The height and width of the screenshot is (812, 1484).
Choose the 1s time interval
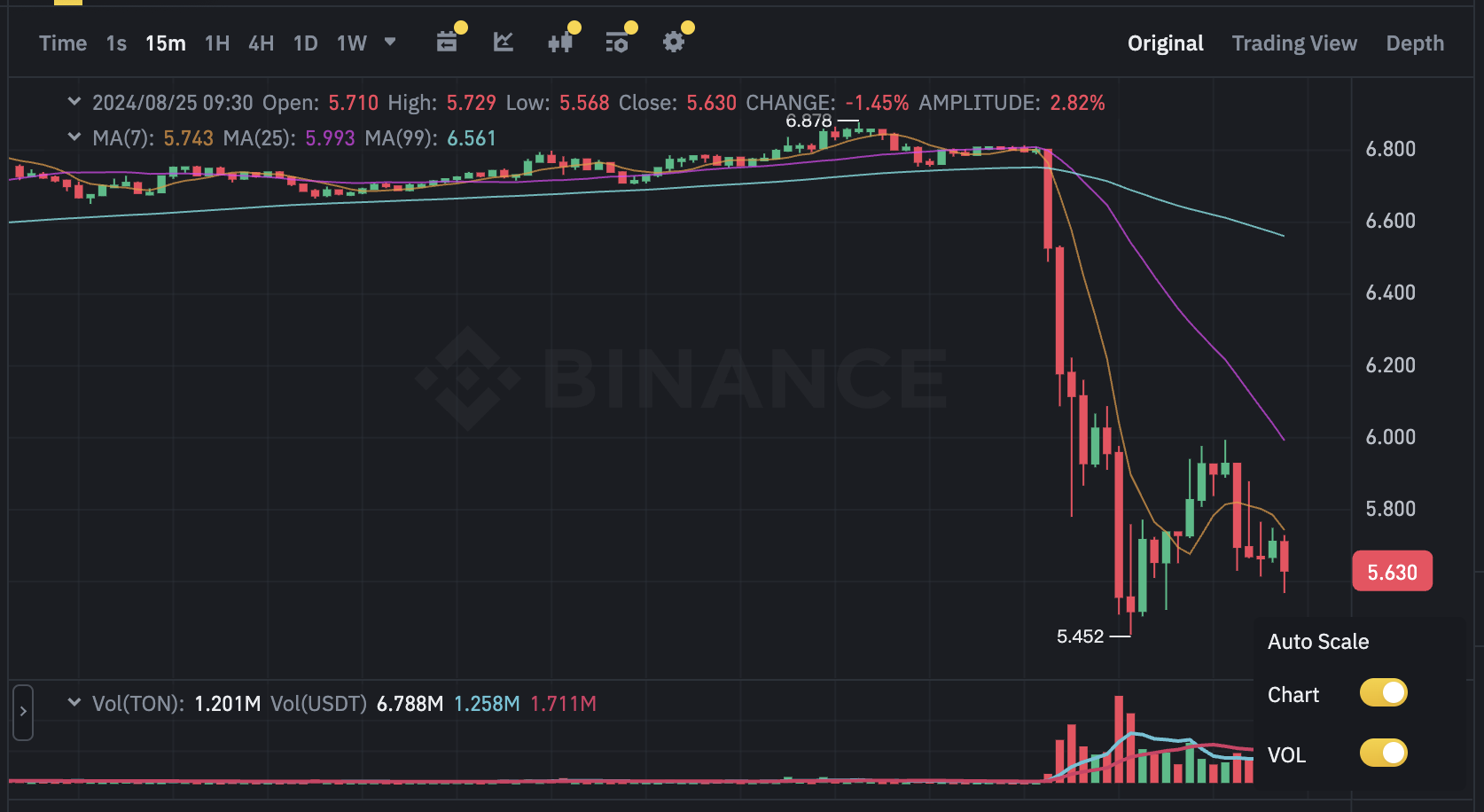116,43
